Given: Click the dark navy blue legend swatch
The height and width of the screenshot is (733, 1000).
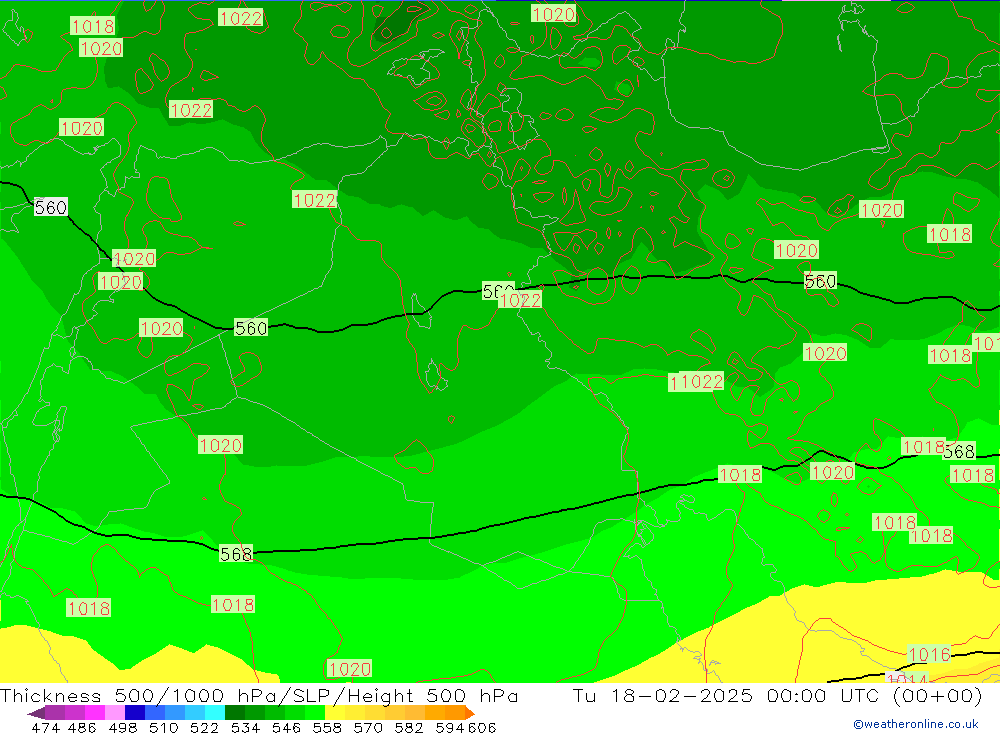Looking at the screenshot, I should (135, 713).
